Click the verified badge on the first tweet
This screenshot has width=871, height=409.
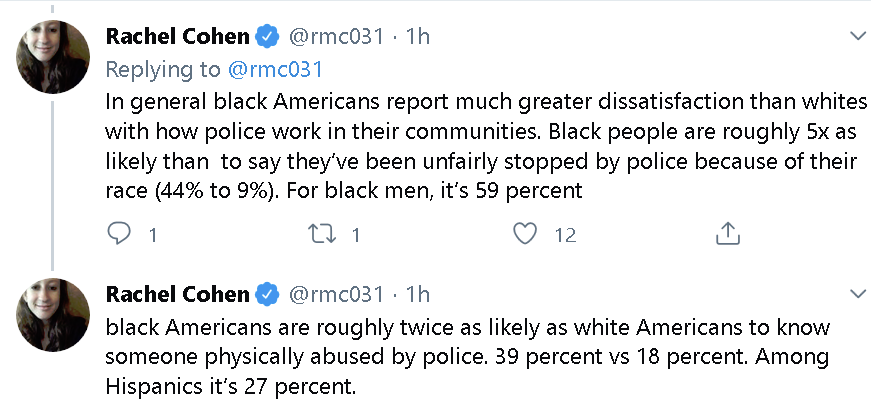tap(267, 37)
